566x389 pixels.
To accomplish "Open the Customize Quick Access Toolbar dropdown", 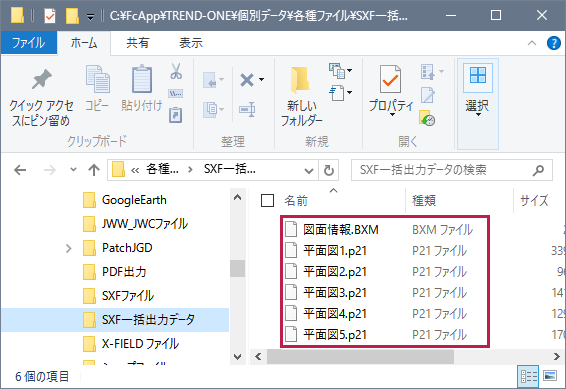I will [x=90, y=17].
